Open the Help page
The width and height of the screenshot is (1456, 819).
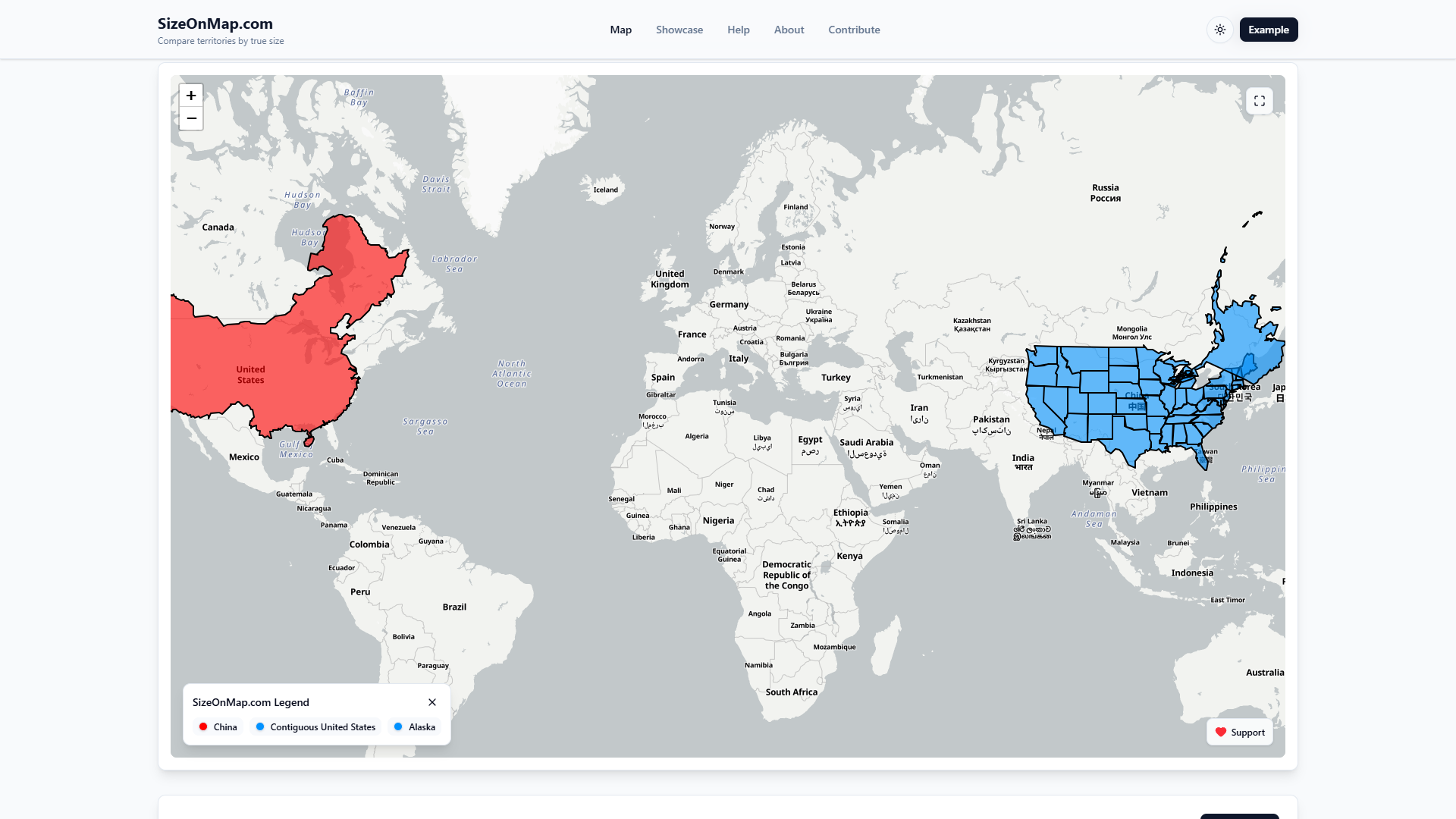pos(738,30)
